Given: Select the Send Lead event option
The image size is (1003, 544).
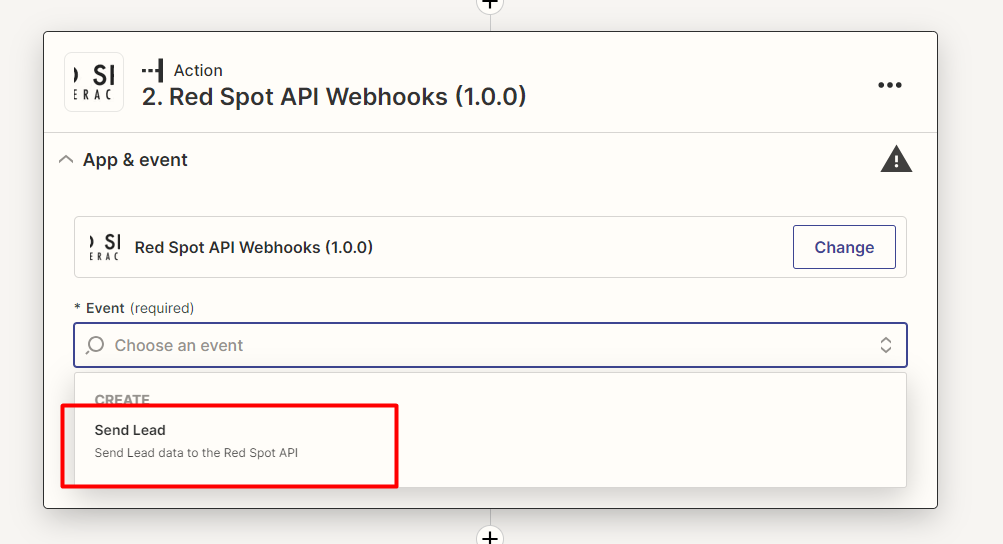Looking at the screenshot, I should [x=490, y=441].
